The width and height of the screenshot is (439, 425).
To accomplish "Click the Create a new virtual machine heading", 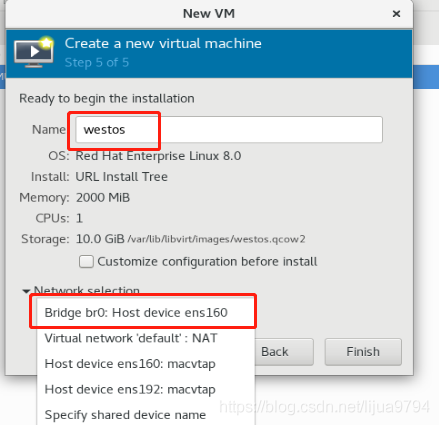I will [x=163, y=43].
